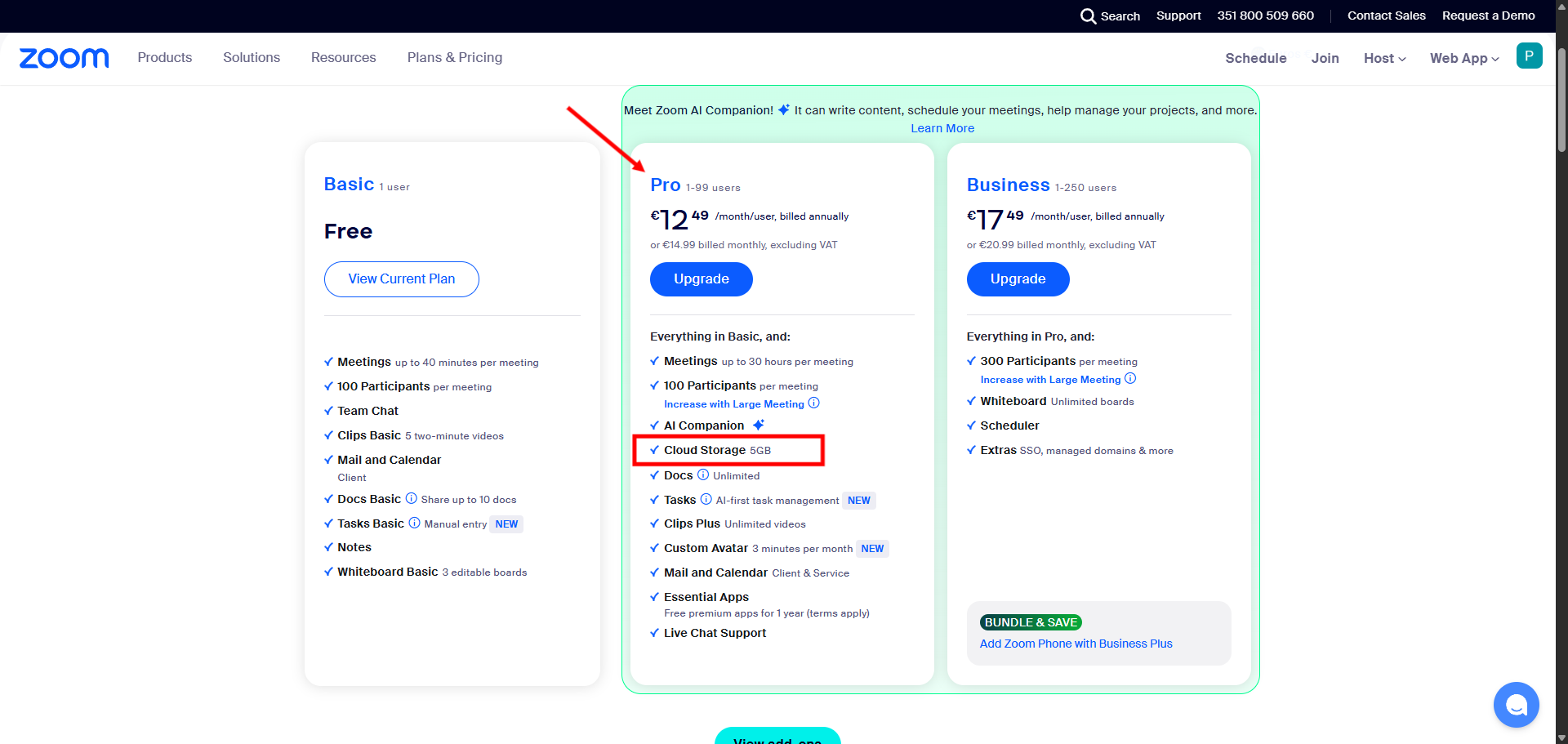The image size is (1568, 744).
Task: Click View Current Plan button
Action: click(402, 279)
